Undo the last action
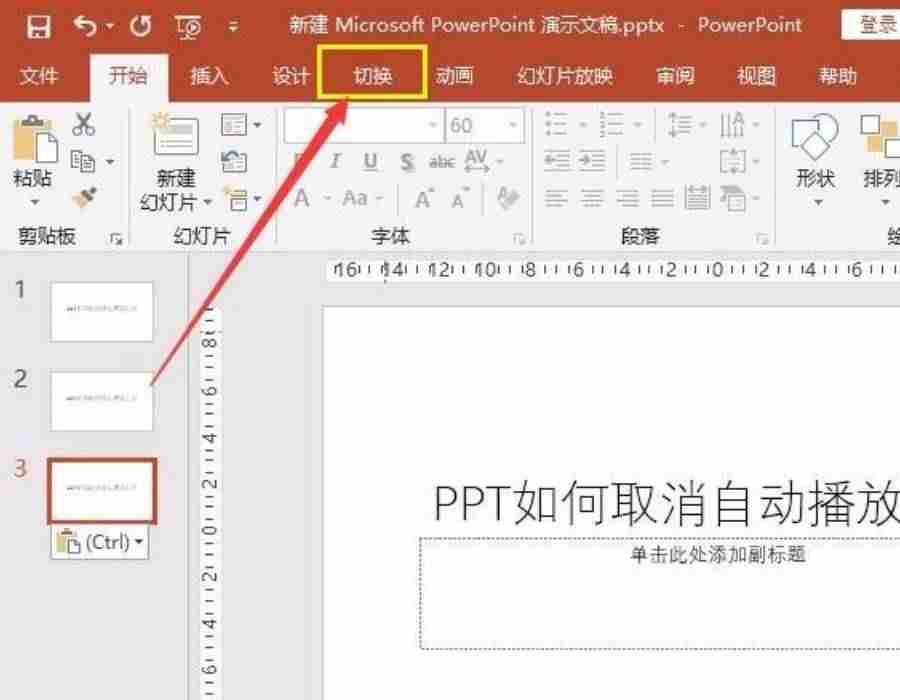Viewport: 900px width, 700px height. point(86,26)
